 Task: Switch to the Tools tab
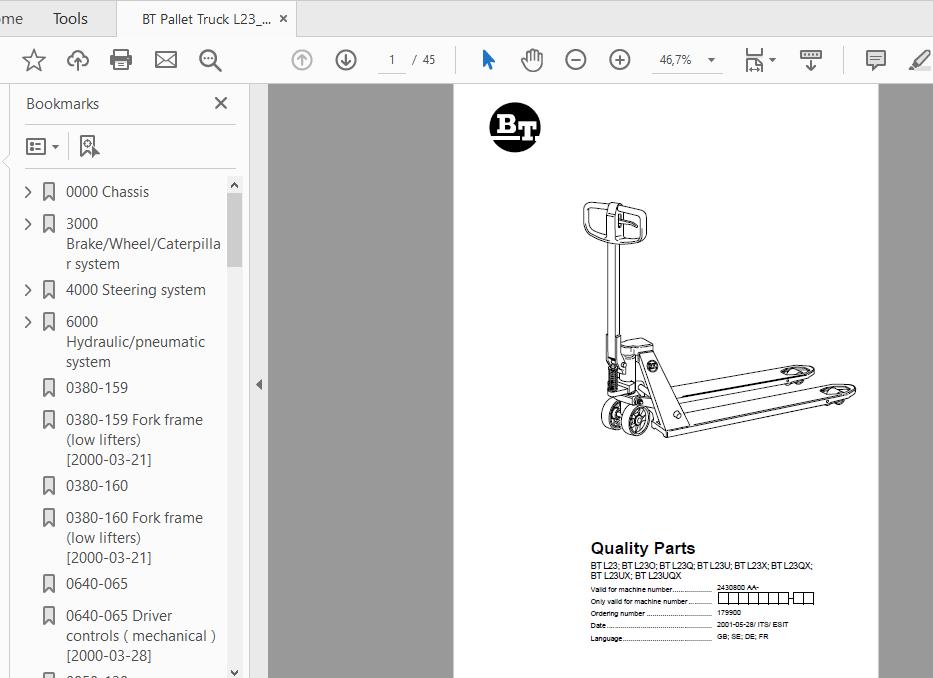coord(70,19)
